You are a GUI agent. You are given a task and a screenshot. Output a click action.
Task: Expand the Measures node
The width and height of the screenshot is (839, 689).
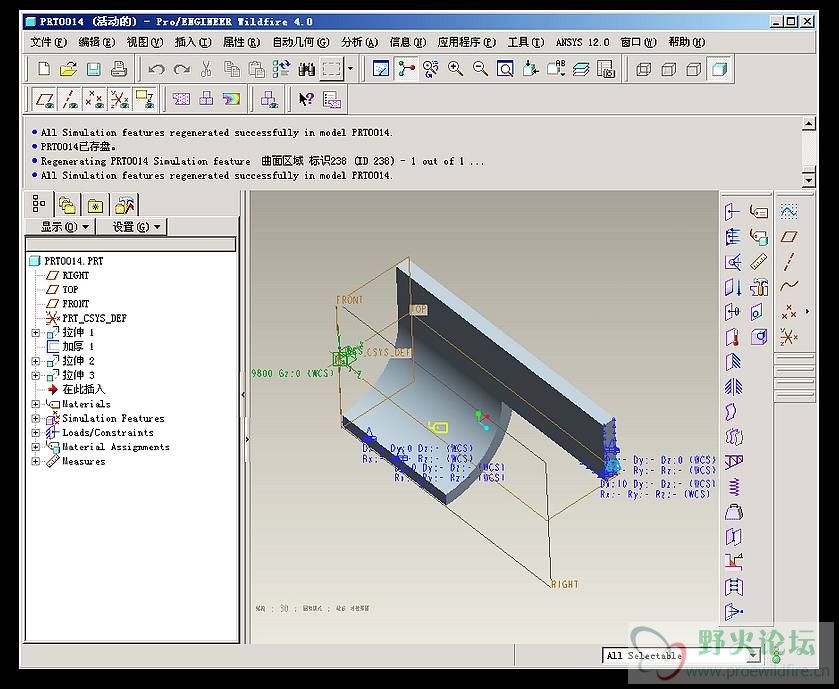pos(36,461)
